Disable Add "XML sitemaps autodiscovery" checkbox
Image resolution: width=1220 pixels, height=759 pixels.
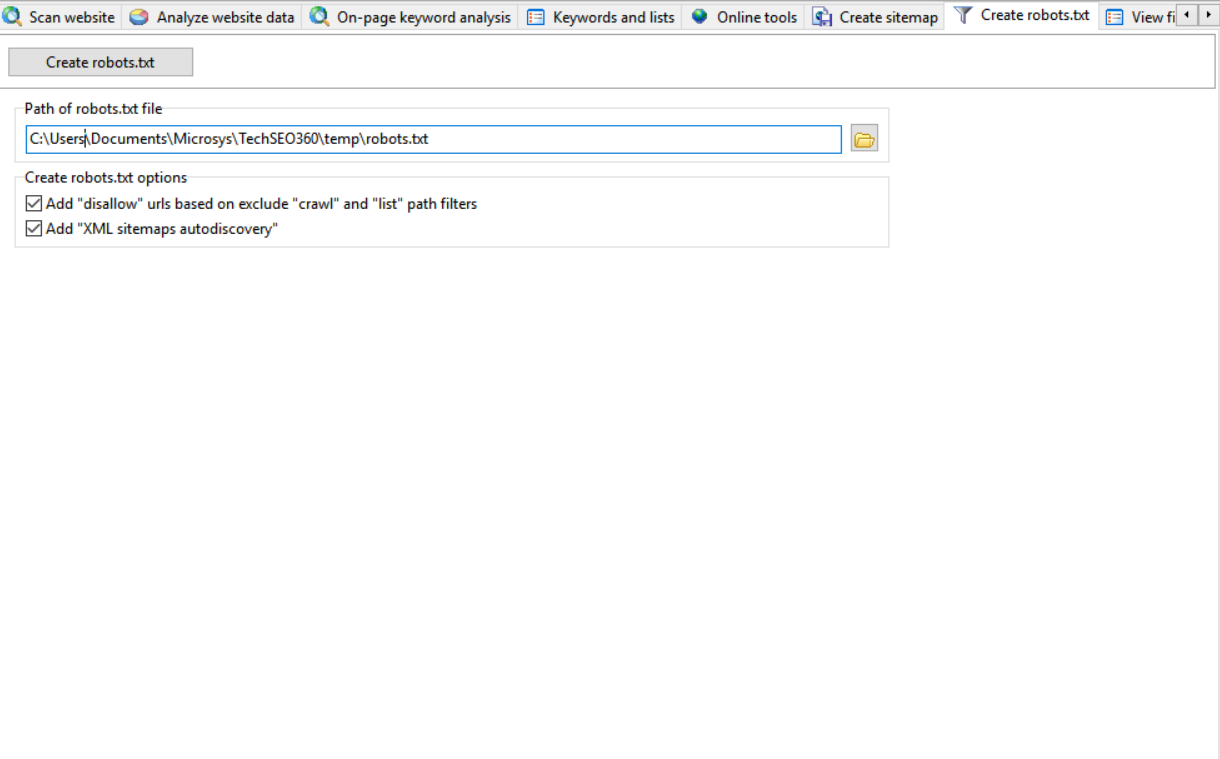pyautogui.click(x=34, y=229)
